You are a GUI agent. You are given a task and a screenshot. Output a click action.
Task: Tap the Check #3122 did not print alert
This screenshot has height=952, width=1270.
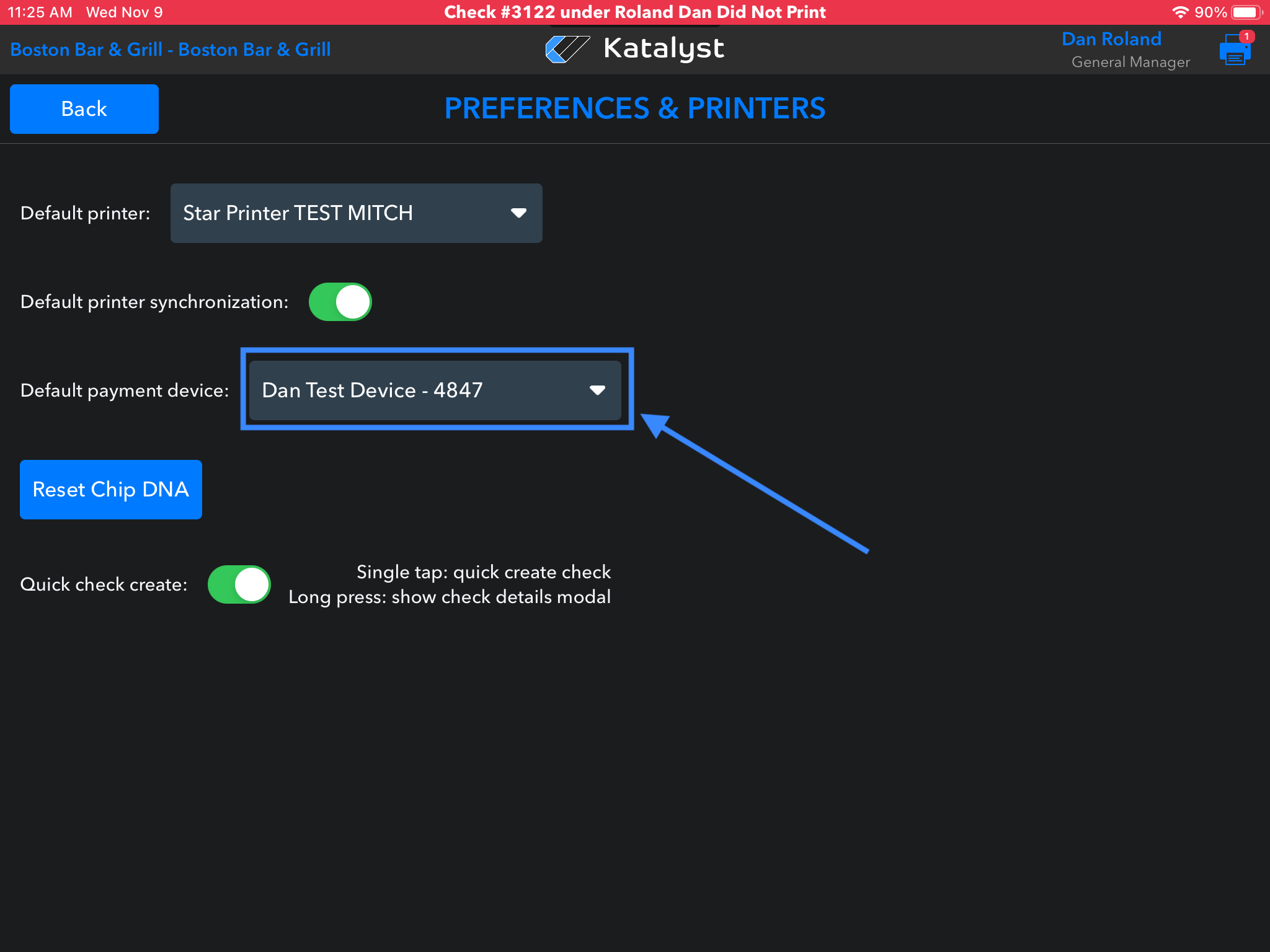click(634, 12)
